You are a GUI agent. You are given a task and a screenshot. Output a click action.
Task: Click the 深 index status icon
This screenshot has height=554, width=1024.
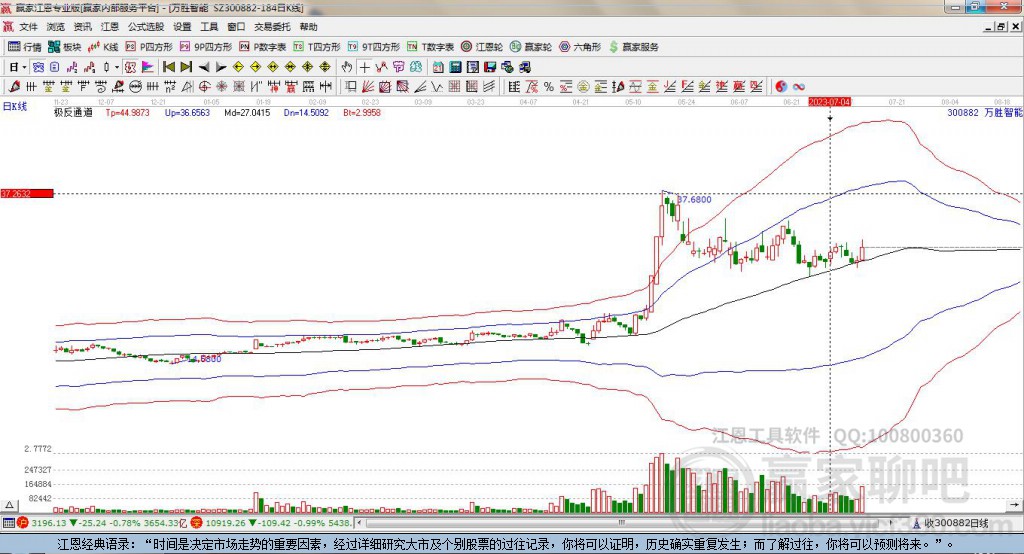[x=195, y=523]
